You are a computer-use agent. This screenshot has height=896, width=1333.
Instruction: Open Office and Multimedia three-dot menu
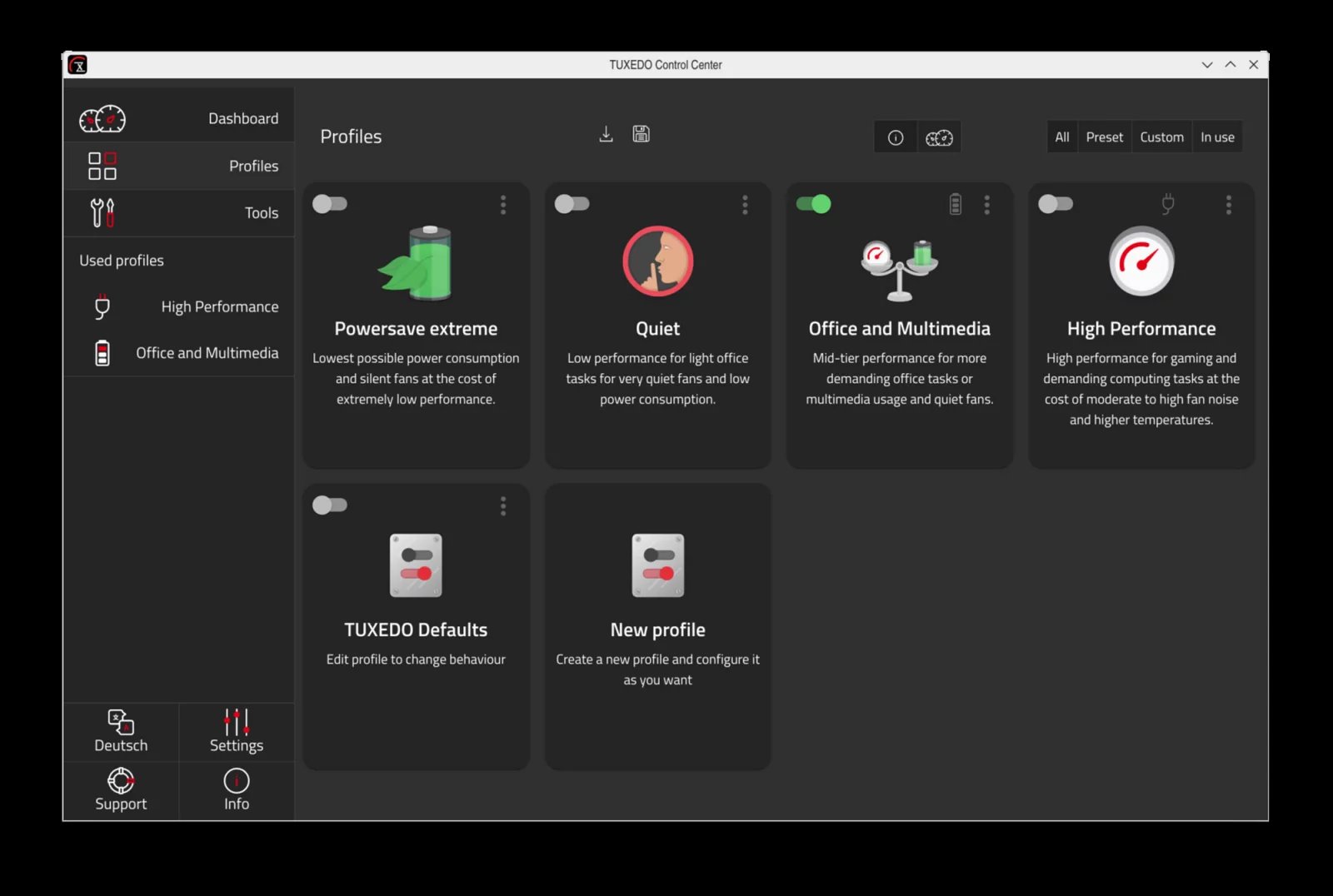coord(987,205)
